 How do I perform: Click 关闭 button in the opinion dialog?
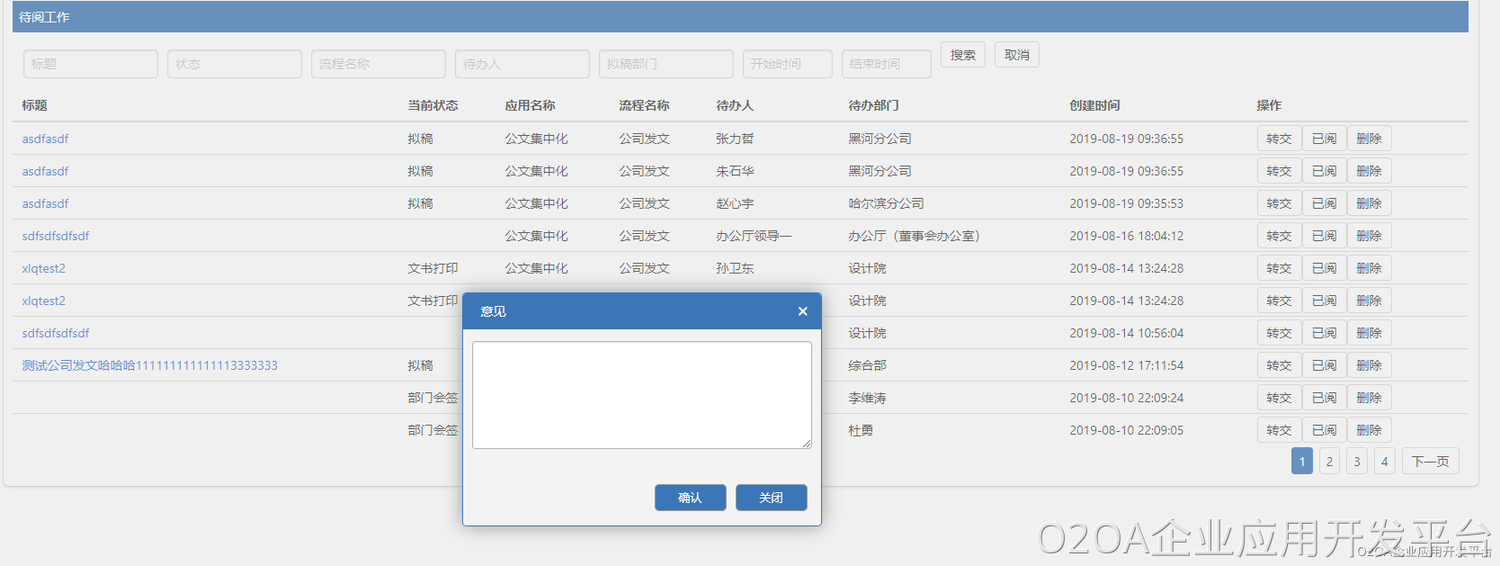[771, 498]
